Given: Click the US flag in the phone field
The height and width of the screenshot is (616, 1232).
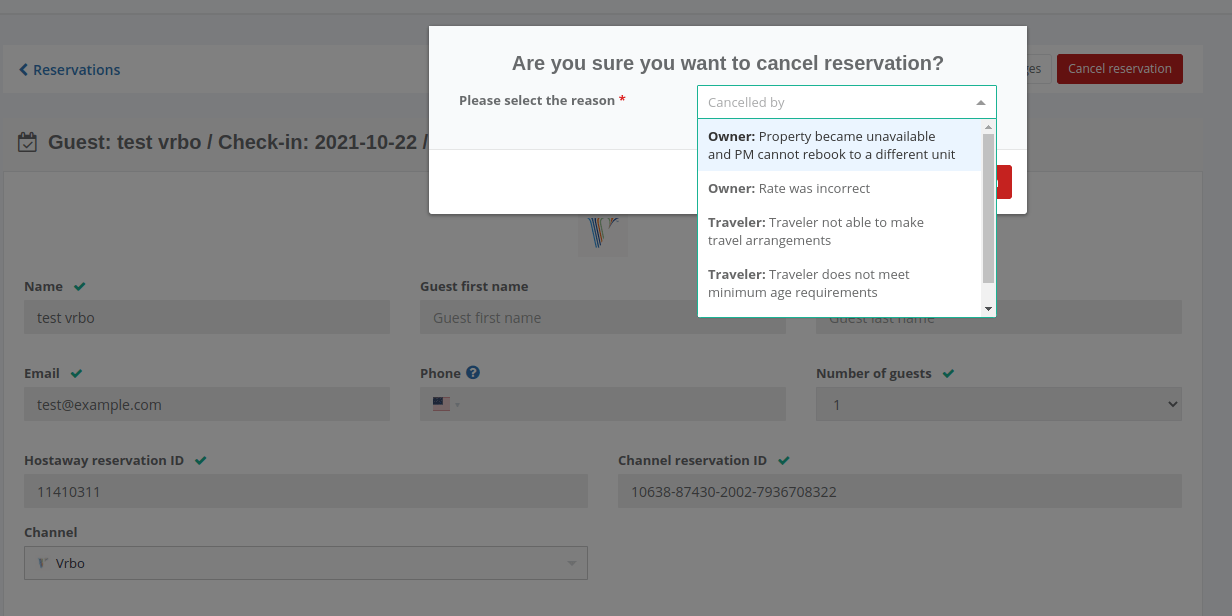Looking at the screenshot, I should (440, 404).
